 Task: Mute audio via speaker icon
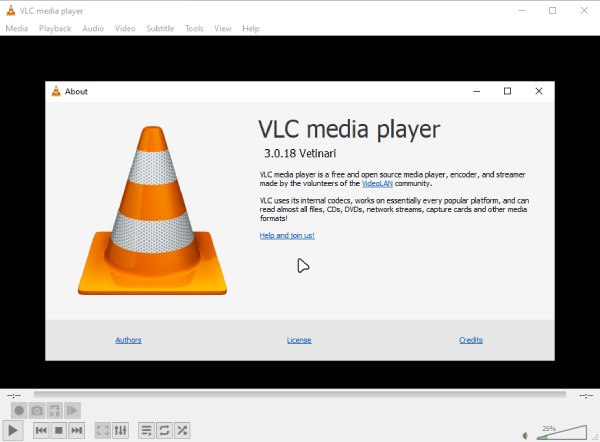tap(526, 435)
